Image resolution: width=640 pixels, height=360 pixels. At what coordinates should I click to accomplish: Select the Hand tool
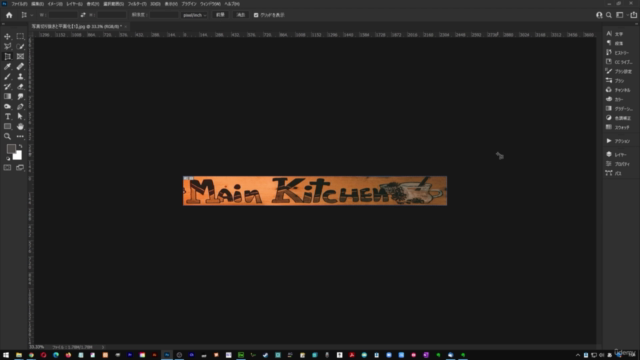point(20,127)
